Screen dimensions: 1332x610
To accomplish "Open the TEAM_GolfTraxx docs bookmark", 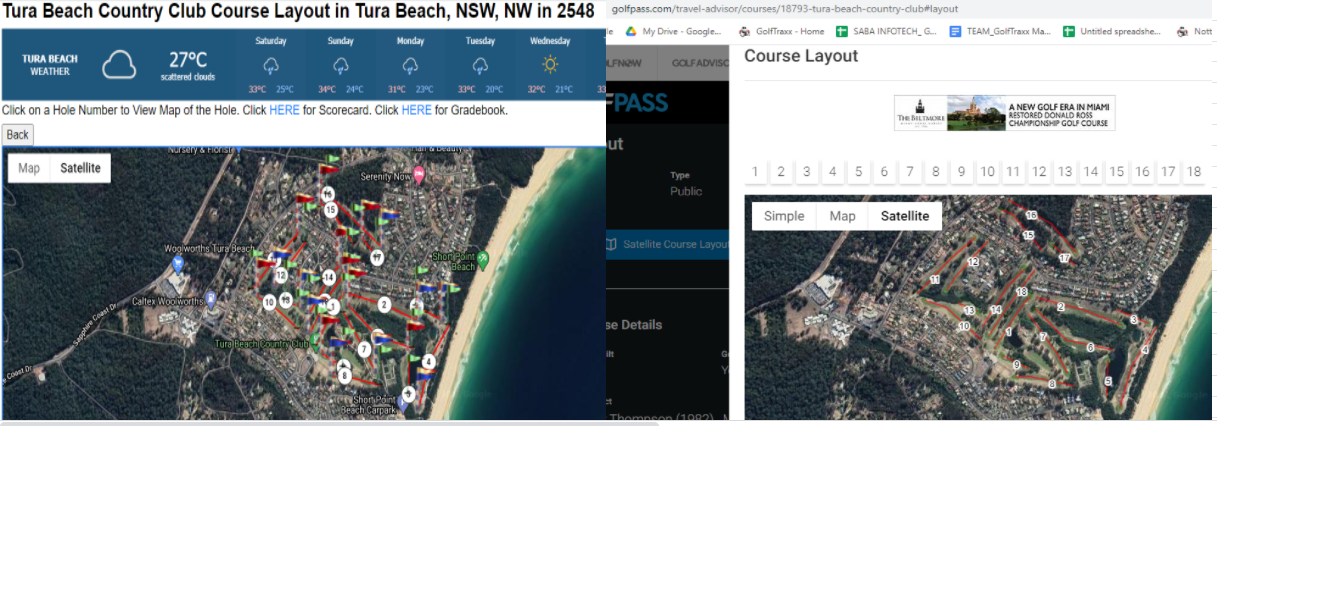I will (1000, 31).
